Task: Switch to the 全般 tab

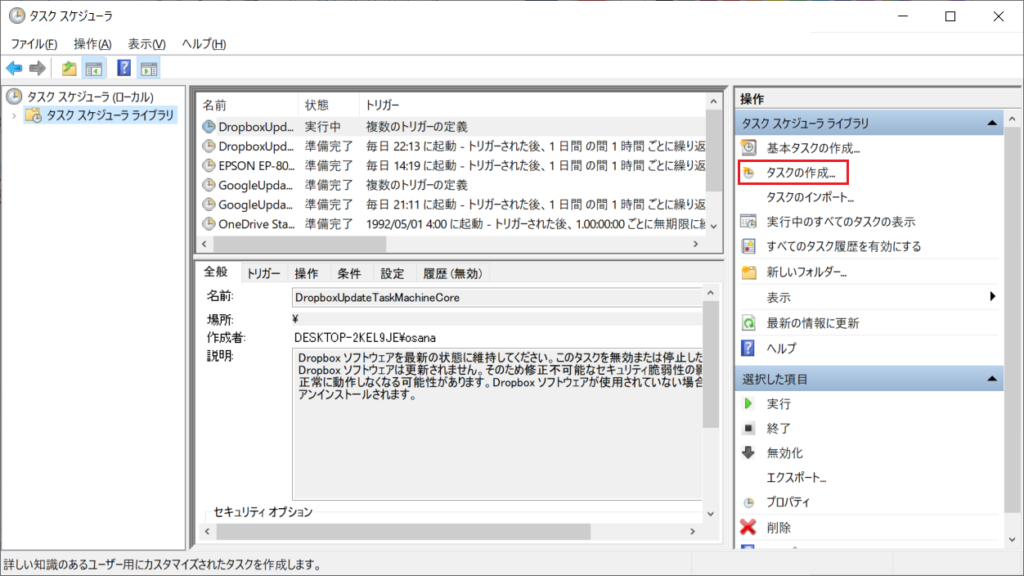Action: click(216, 272)
